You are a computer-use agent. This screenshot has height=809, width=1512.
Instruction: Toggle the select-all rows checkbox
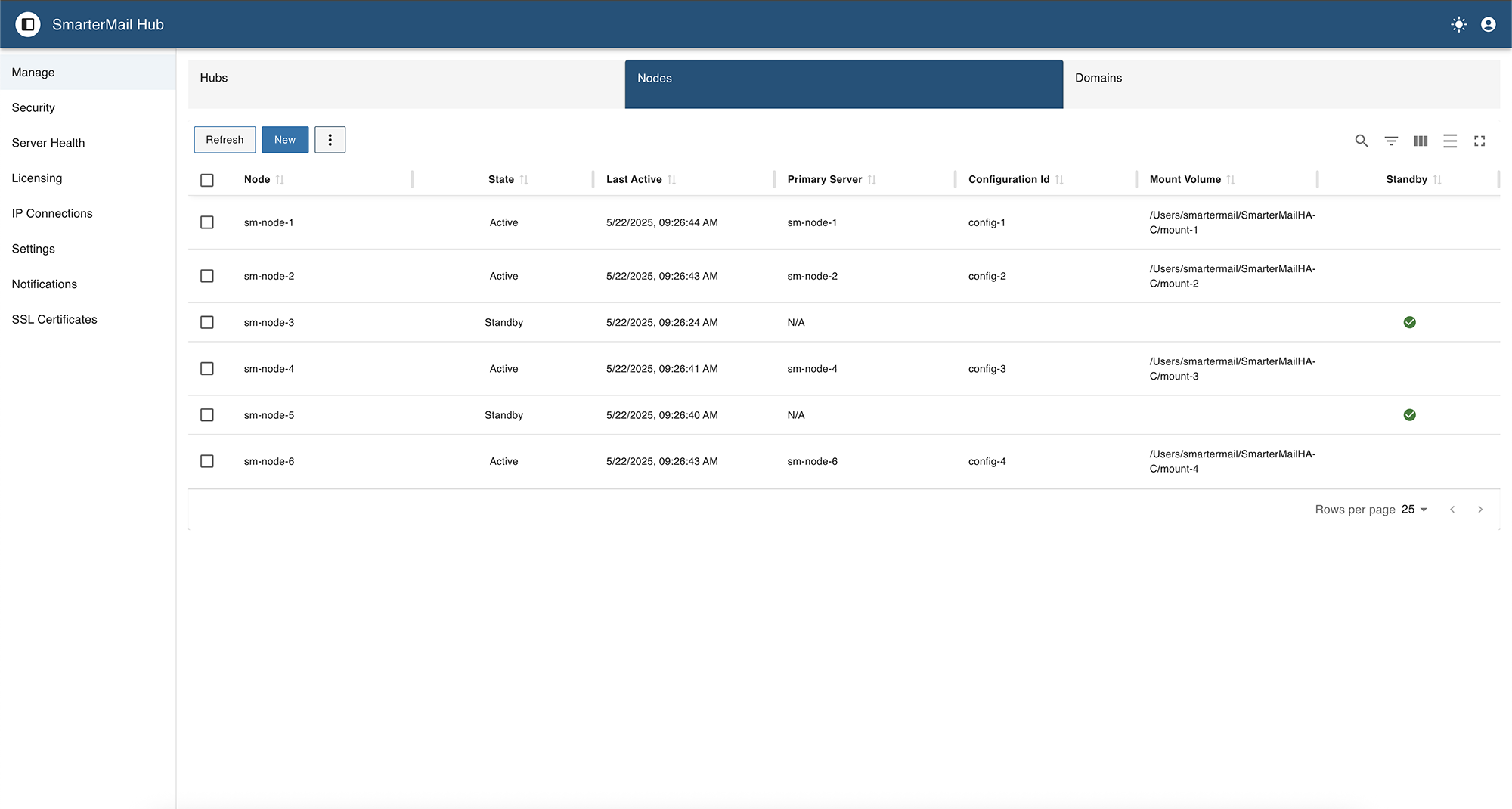pyautogui.click(x=207, y=180)
